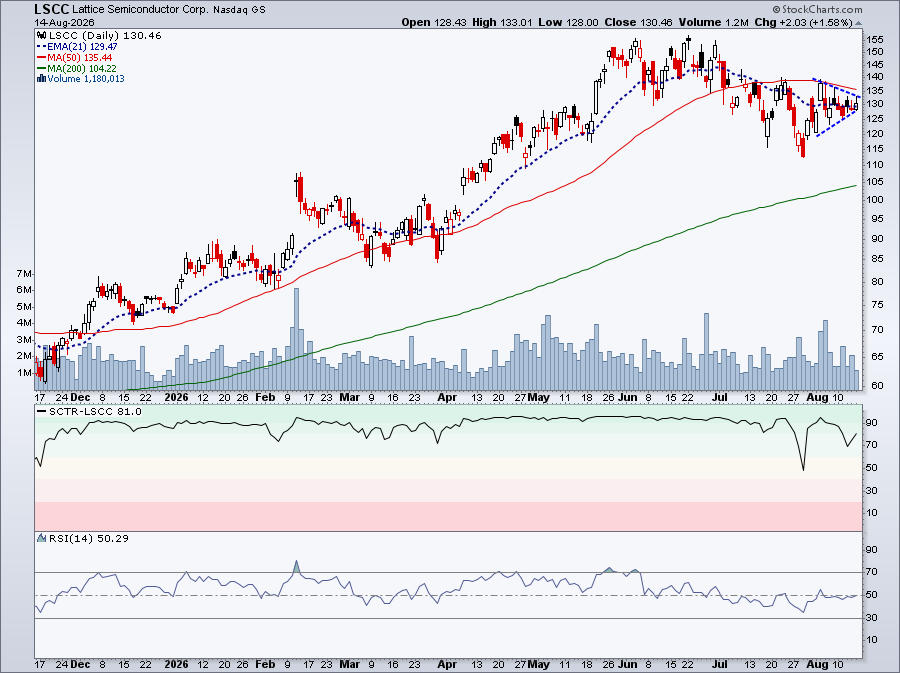Click the SCTR-LSCC 81.0 panel label
Viewport: 900px width, 673px height.
pyautogui.click(x=95, y=411)
